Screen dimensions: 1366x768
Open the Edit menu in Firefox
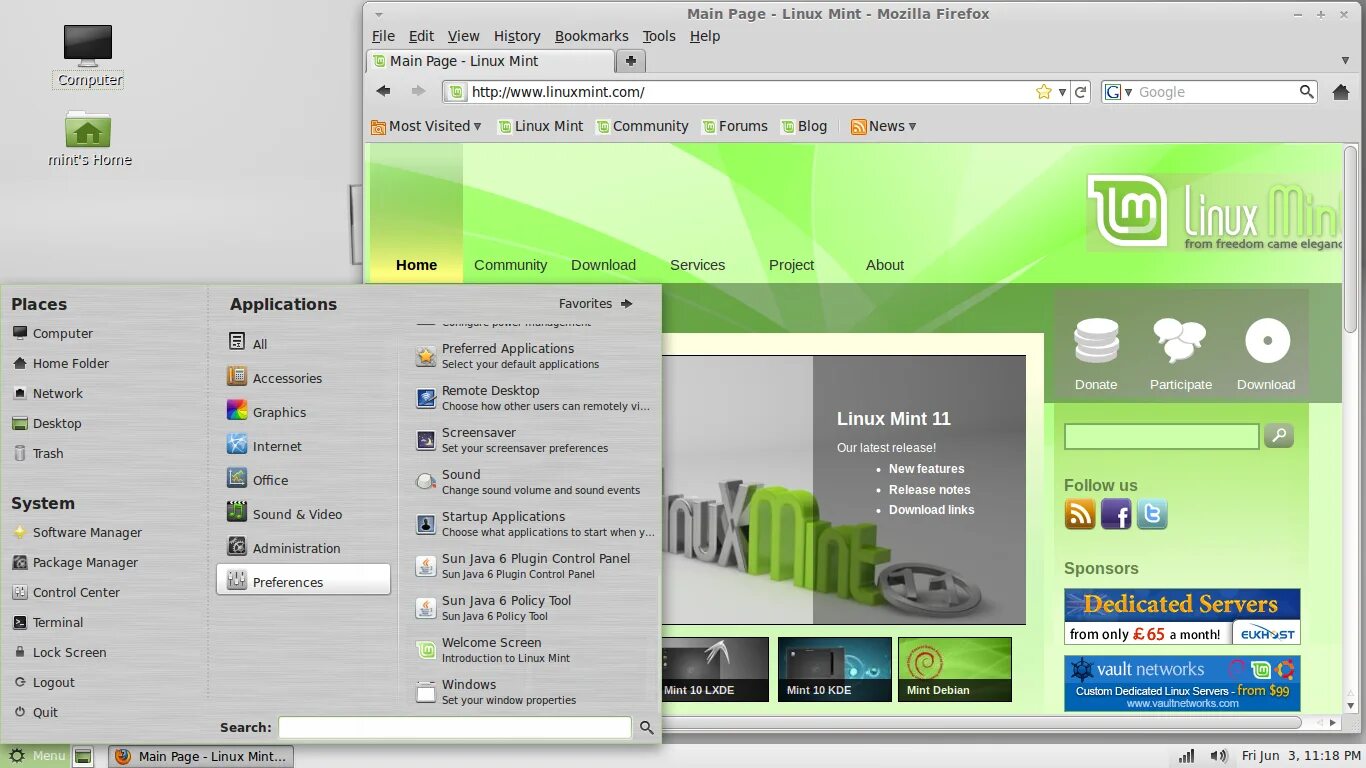point(421,36)
